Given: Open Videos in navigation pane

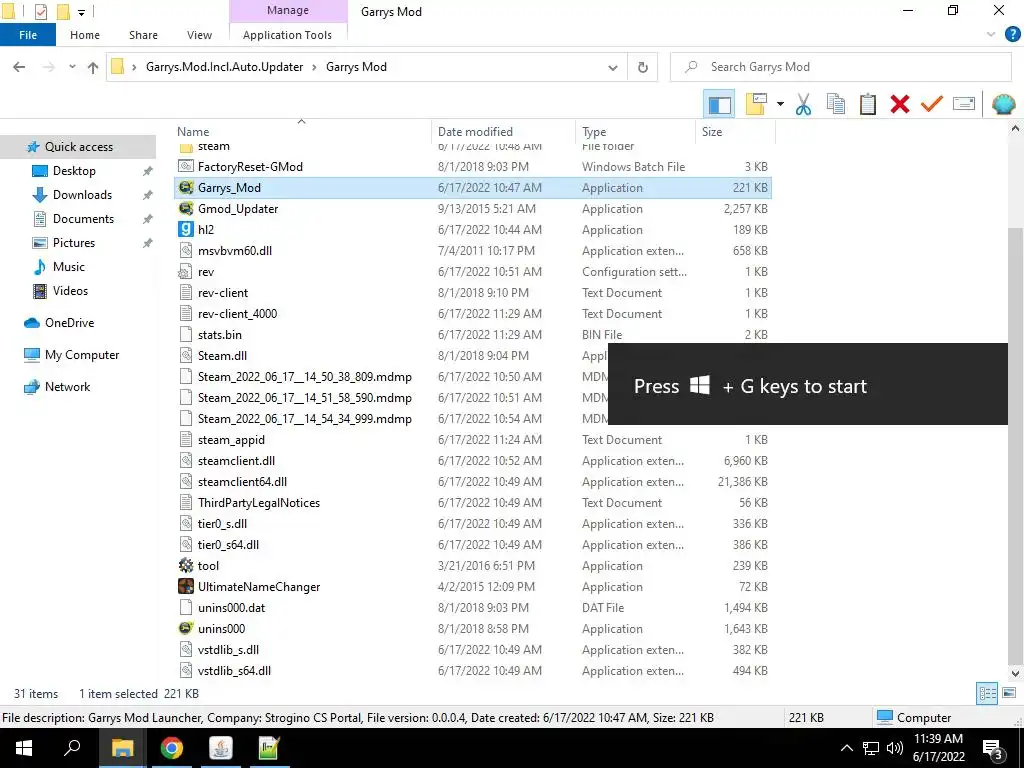Looking at the screenshot, I should point(70,291).
